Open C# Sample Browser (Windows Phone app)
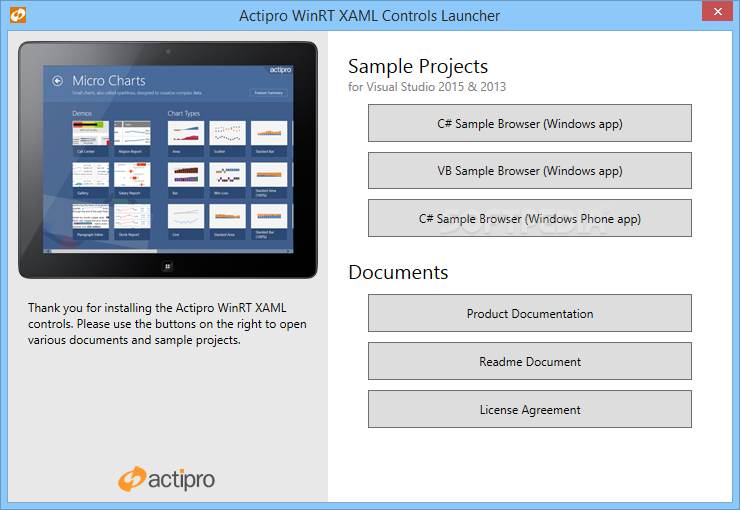The height and width of the screenshot is (510, 740). (x=530, y=218)
